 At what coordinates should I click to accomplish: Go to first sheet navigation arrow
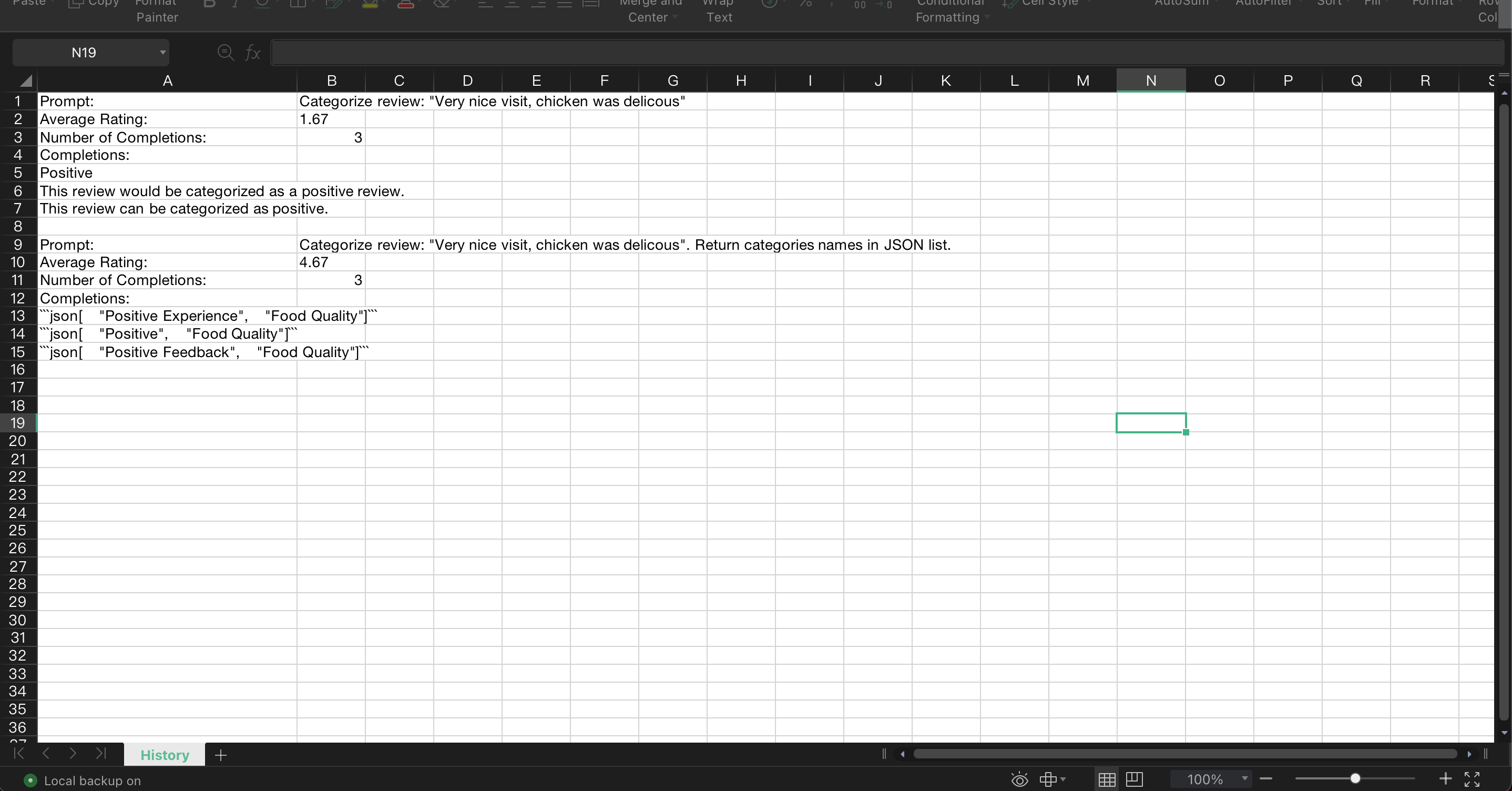tap(19, 754)
